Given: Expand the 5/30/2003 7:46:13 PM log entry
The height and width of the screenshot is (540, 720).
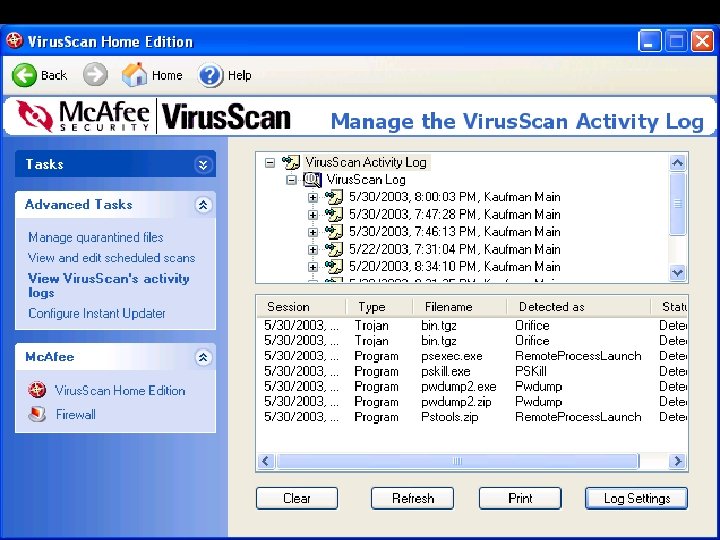Looking at the screenshot, I should click(x=313, y=232).
